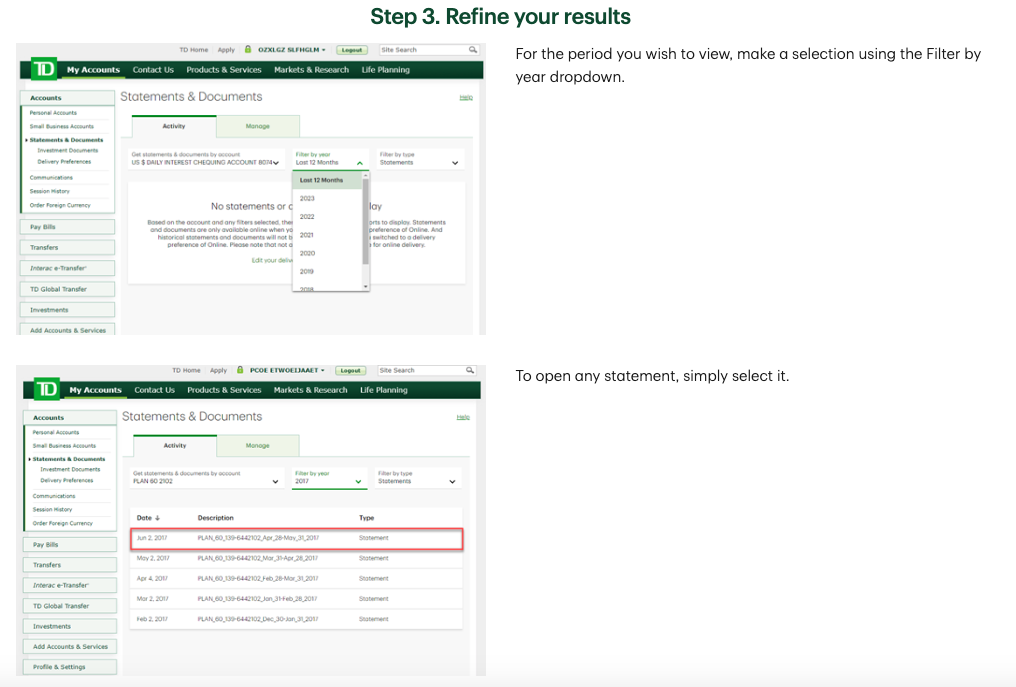Open the OZXLGZ SLFHGLM user dropdown
This screenshot has width=1016, height=687.
[292, 50]
